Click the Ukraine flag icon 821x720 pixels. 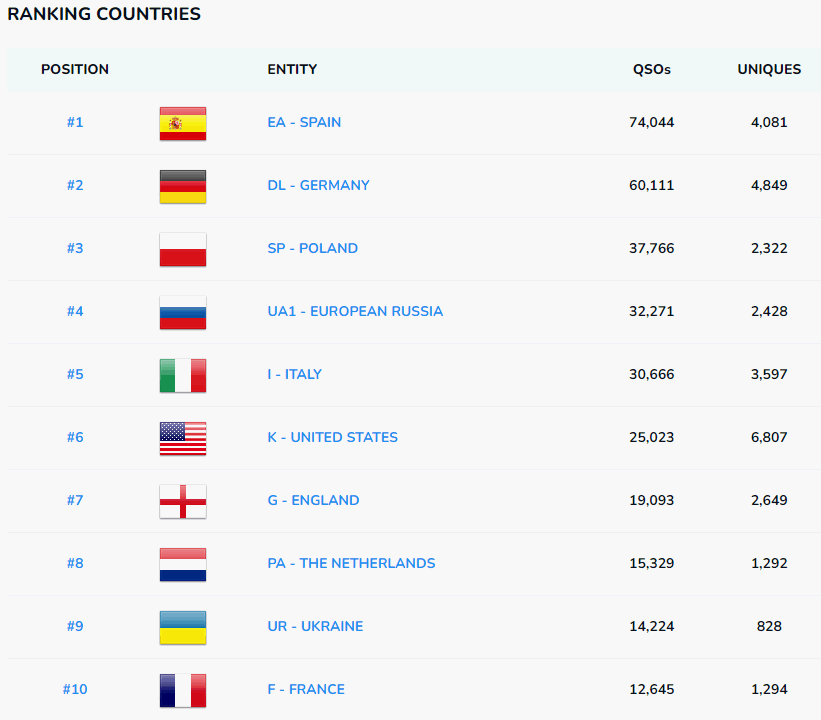pos(183,627)
